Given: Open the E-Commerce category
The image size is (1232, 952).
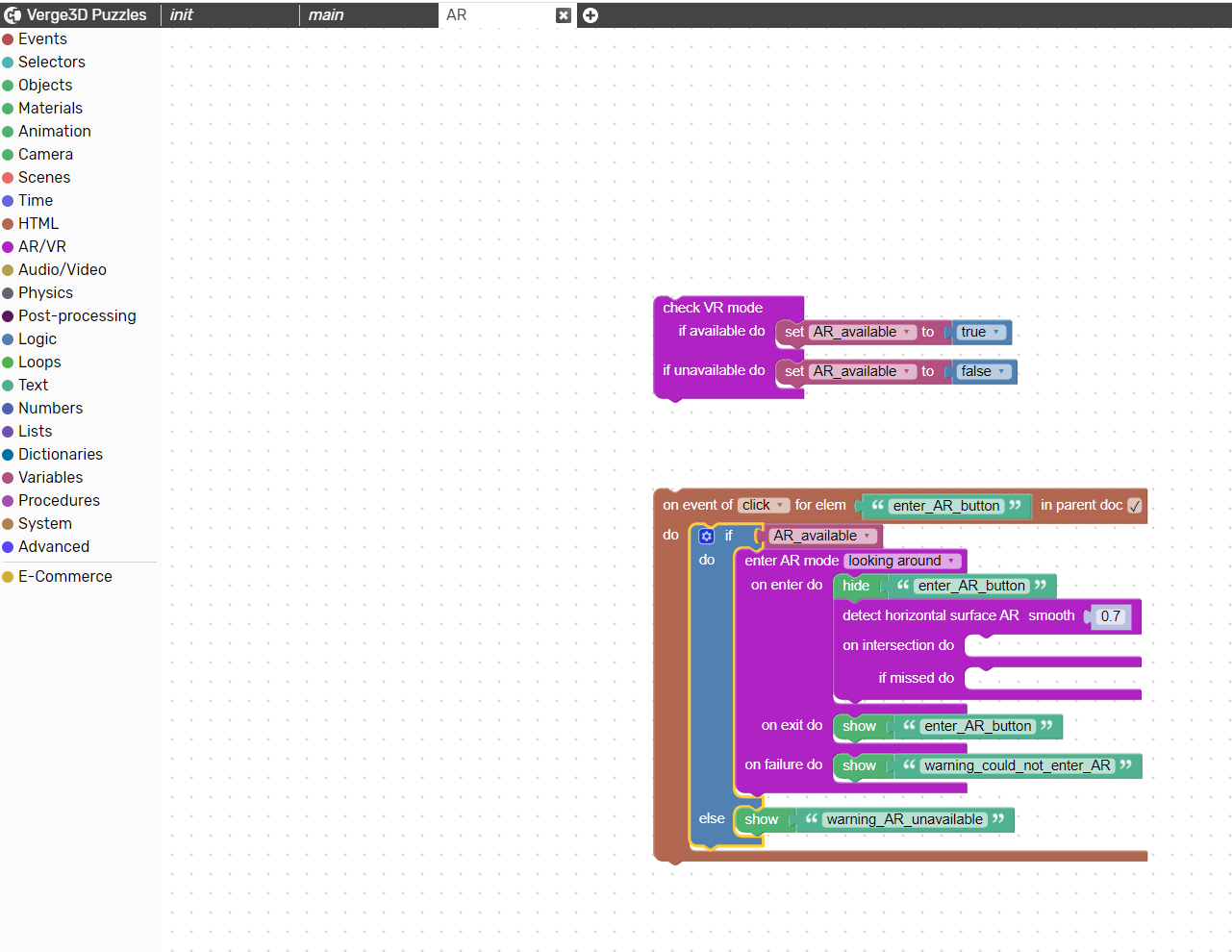Looking at the screenshot, I should point(64,576).
